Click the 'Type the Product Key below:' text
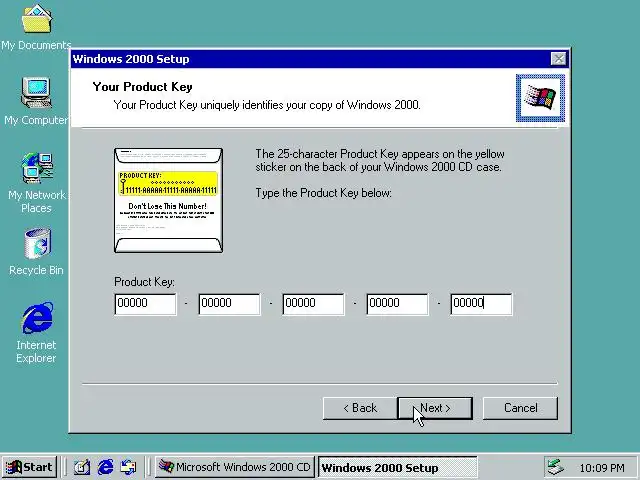Image resolution: width=640 pixels, height=480 pixels. [x=324, y=193]
